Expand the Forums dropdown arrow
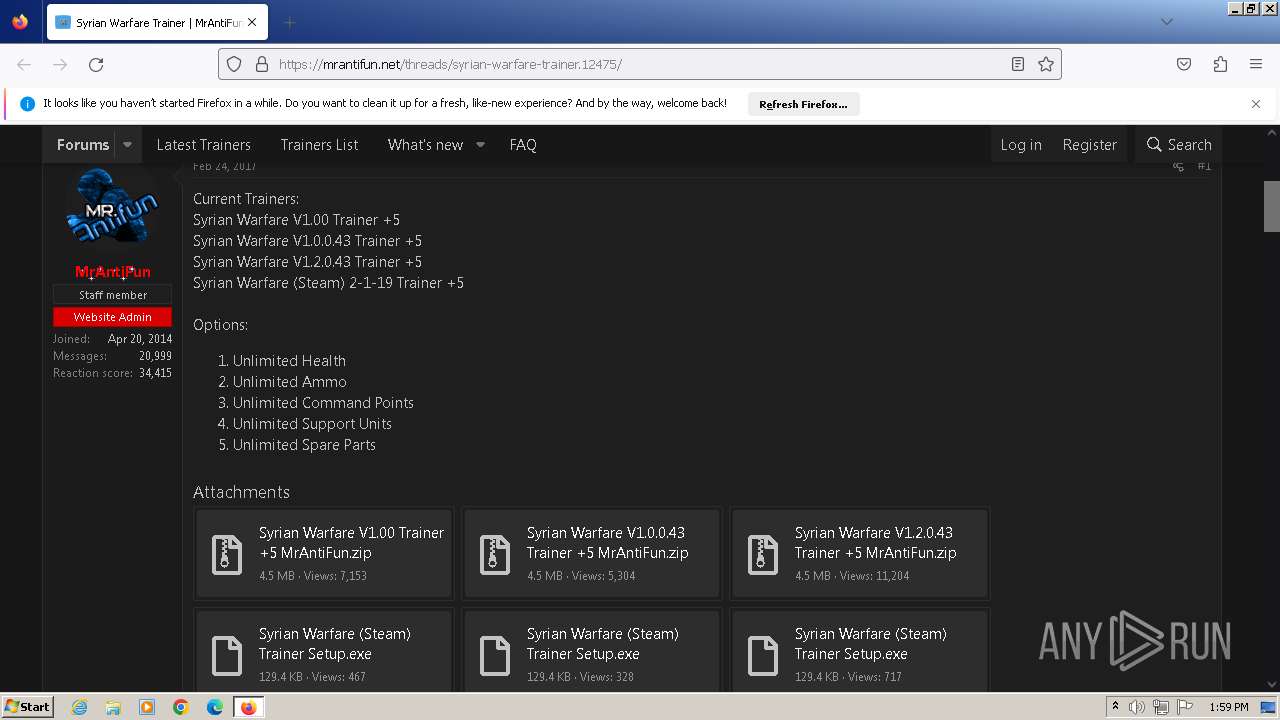The image size is (1280, 720). coord(127,145)
